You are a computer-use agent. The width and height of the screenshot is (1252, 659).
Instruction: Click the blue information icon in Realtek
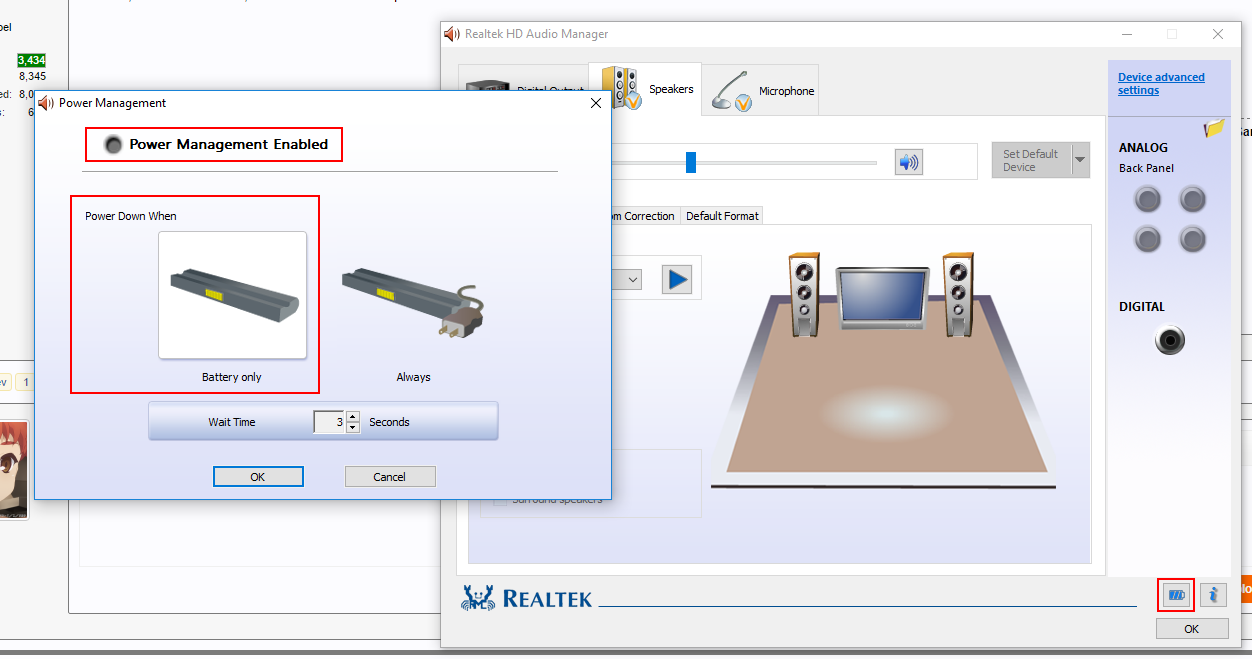tap(1213, 595)
